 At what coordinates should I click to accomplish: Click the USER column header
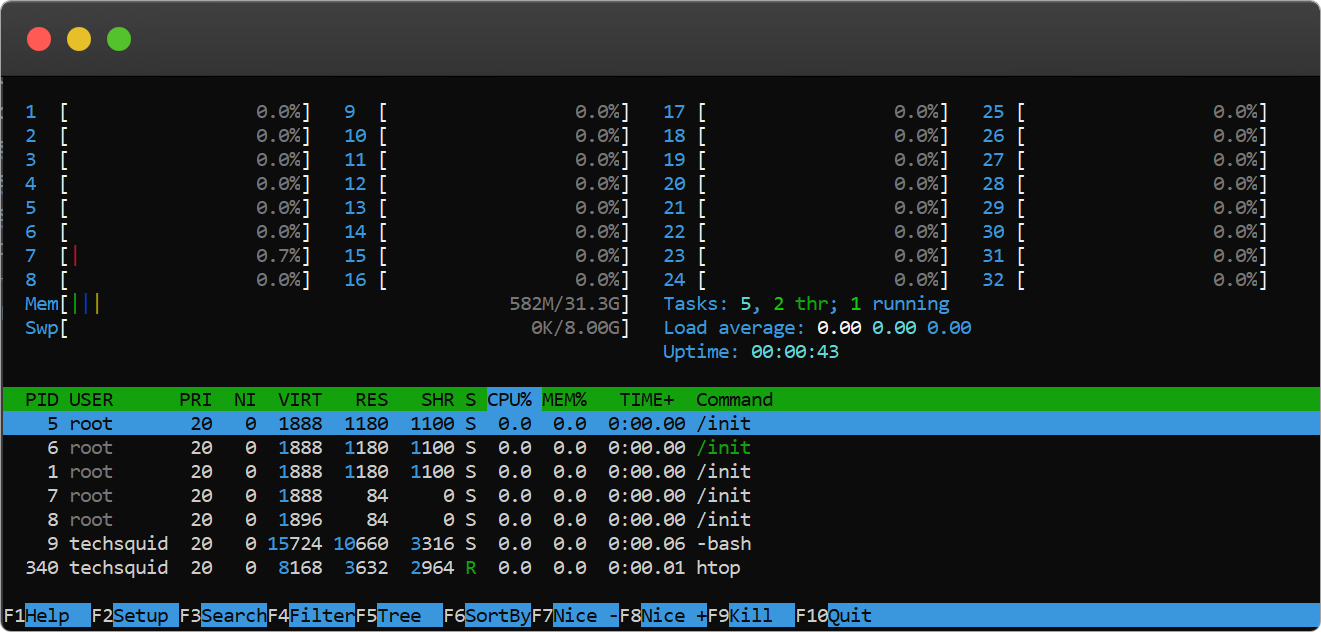point(91,400)
